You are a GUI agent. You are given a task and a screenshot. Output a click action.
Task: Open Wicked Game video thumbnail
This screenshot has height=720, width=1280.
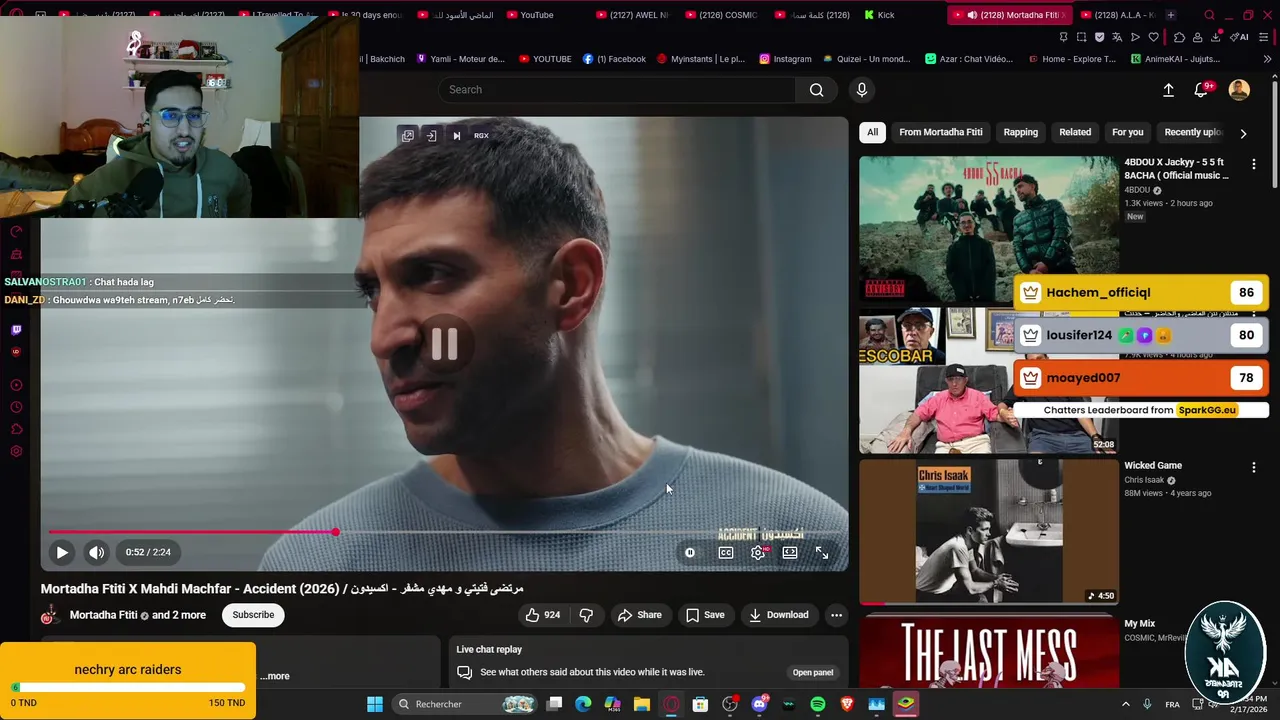pyautogui.click(x=988, y=531)
